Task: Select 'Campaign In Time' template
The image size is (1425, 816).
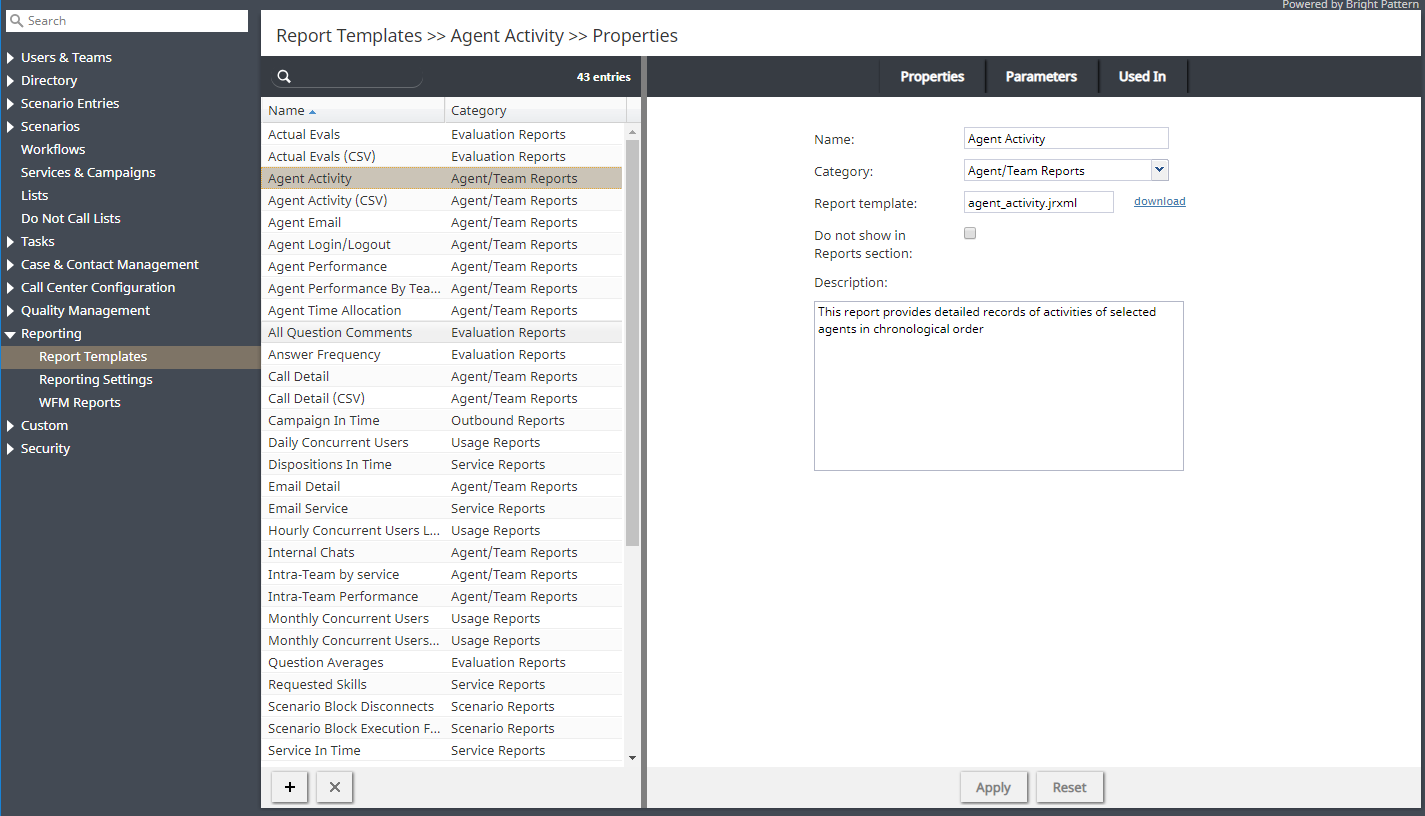Action: tap(442, 420)
